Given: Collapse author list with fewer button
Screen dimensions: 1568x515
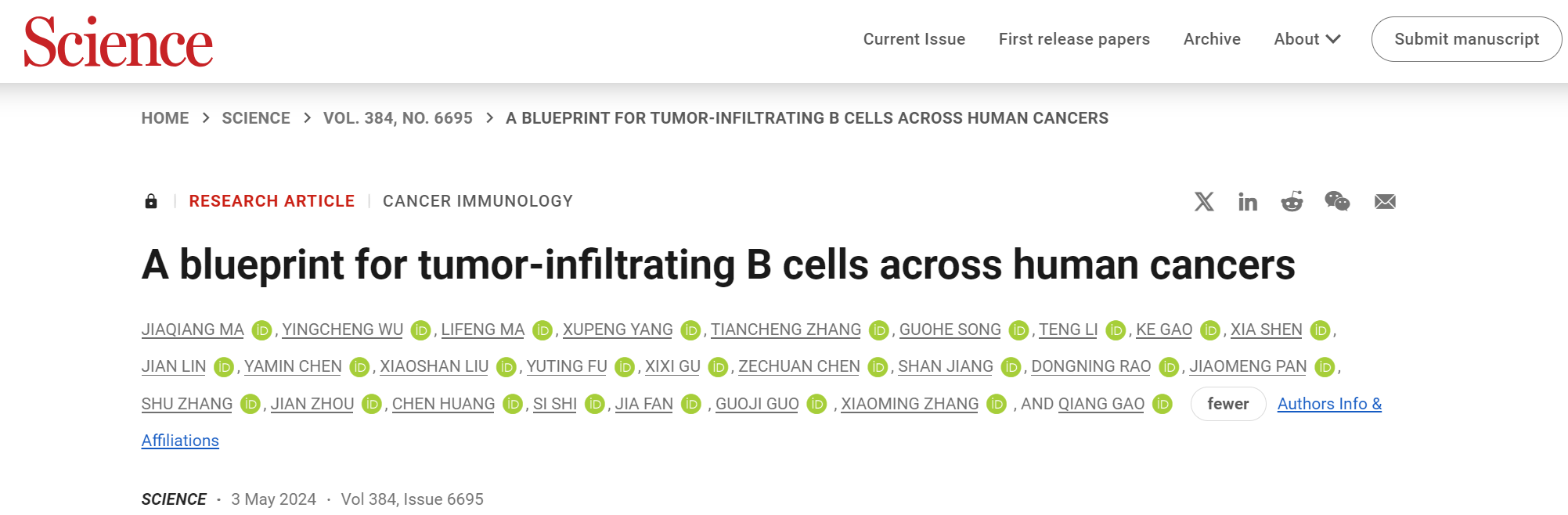Looking at the screenshot, I should 1227,404.
